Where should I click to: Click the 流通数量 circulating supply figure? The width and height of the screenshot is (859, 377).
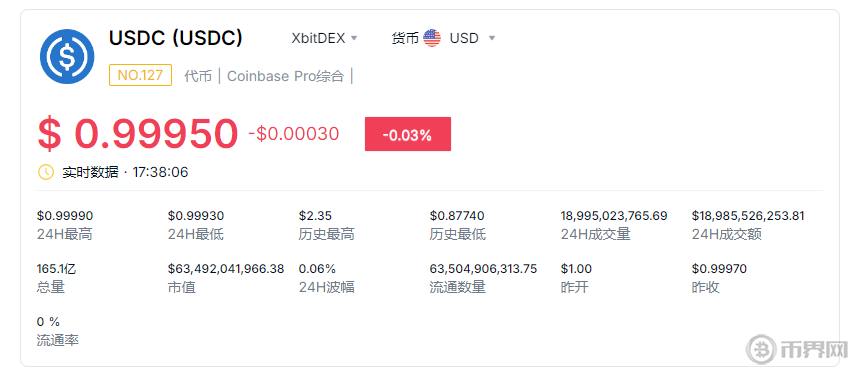483,269
